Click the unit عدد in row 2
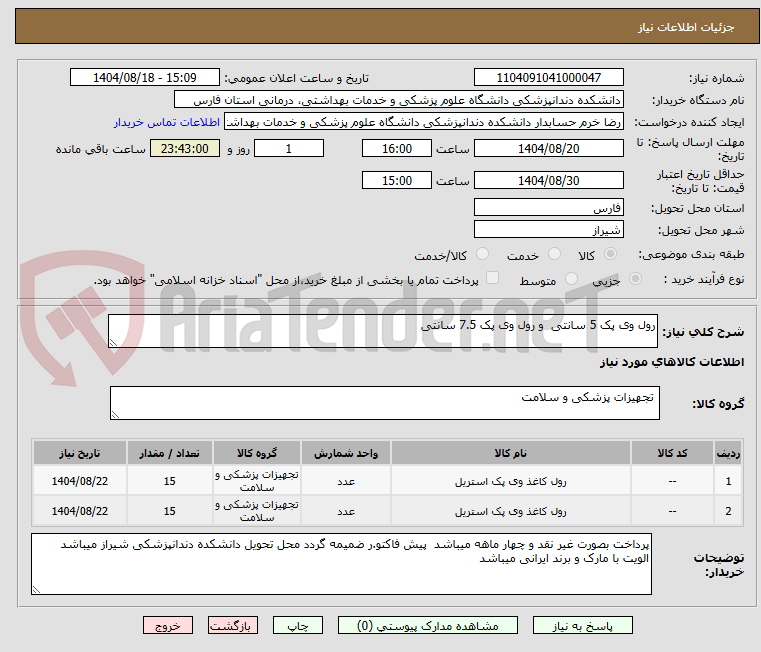Image resolution: width=761 pixels, height=652 pixels. [346, 511]
